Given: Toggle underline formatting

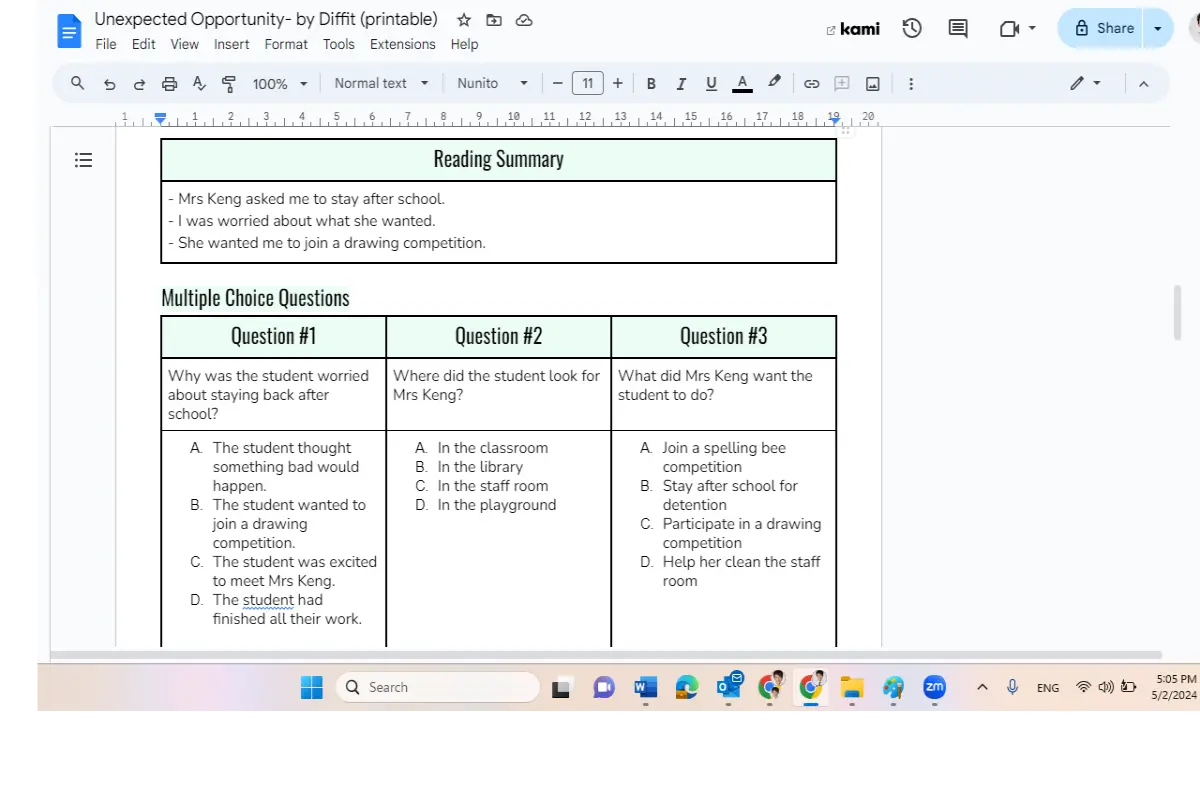Looking at the screenshot, I should 712,84.
